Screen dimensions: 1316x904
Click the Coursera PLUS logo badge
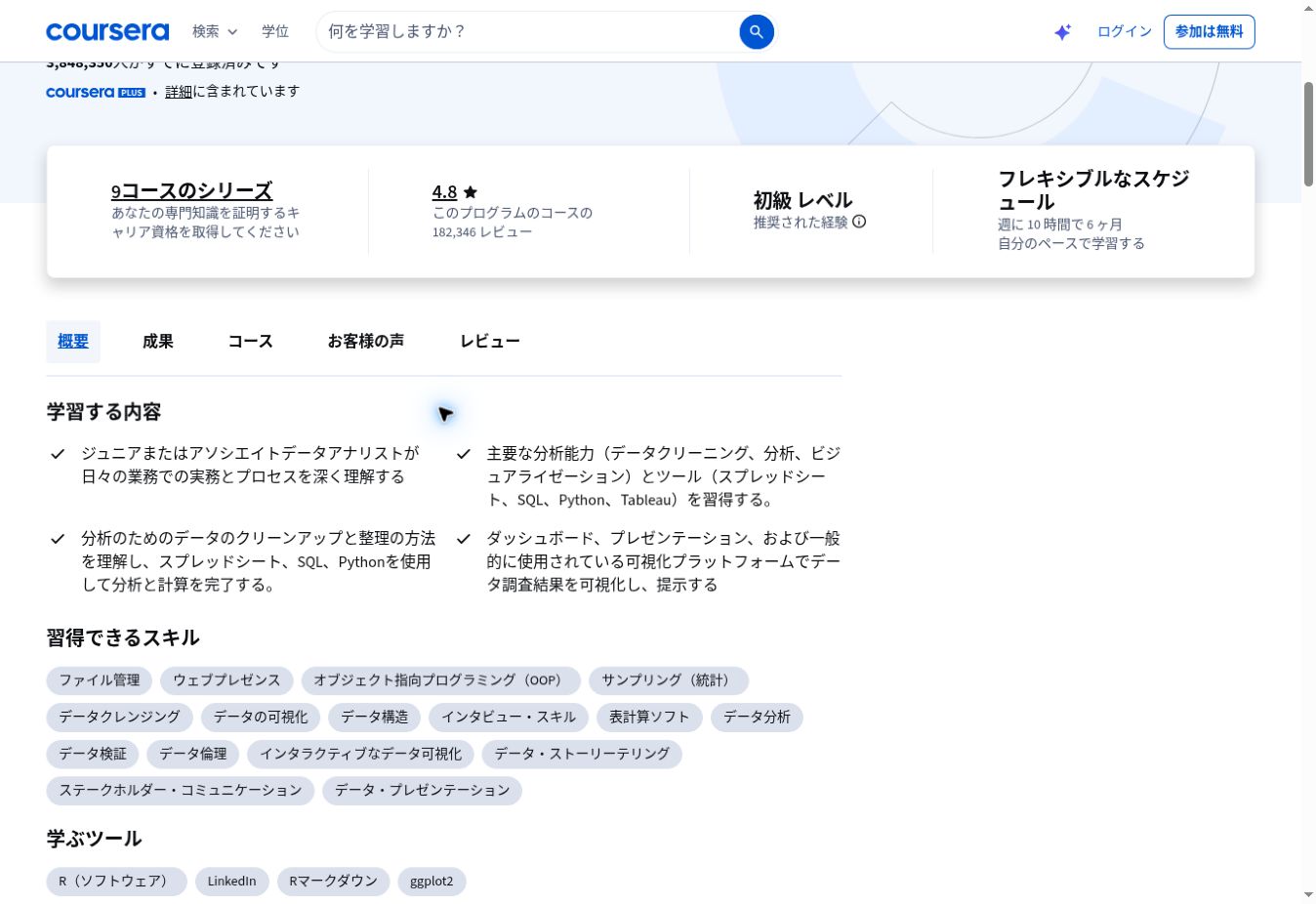pyautogui.click(x=96, y=92)
